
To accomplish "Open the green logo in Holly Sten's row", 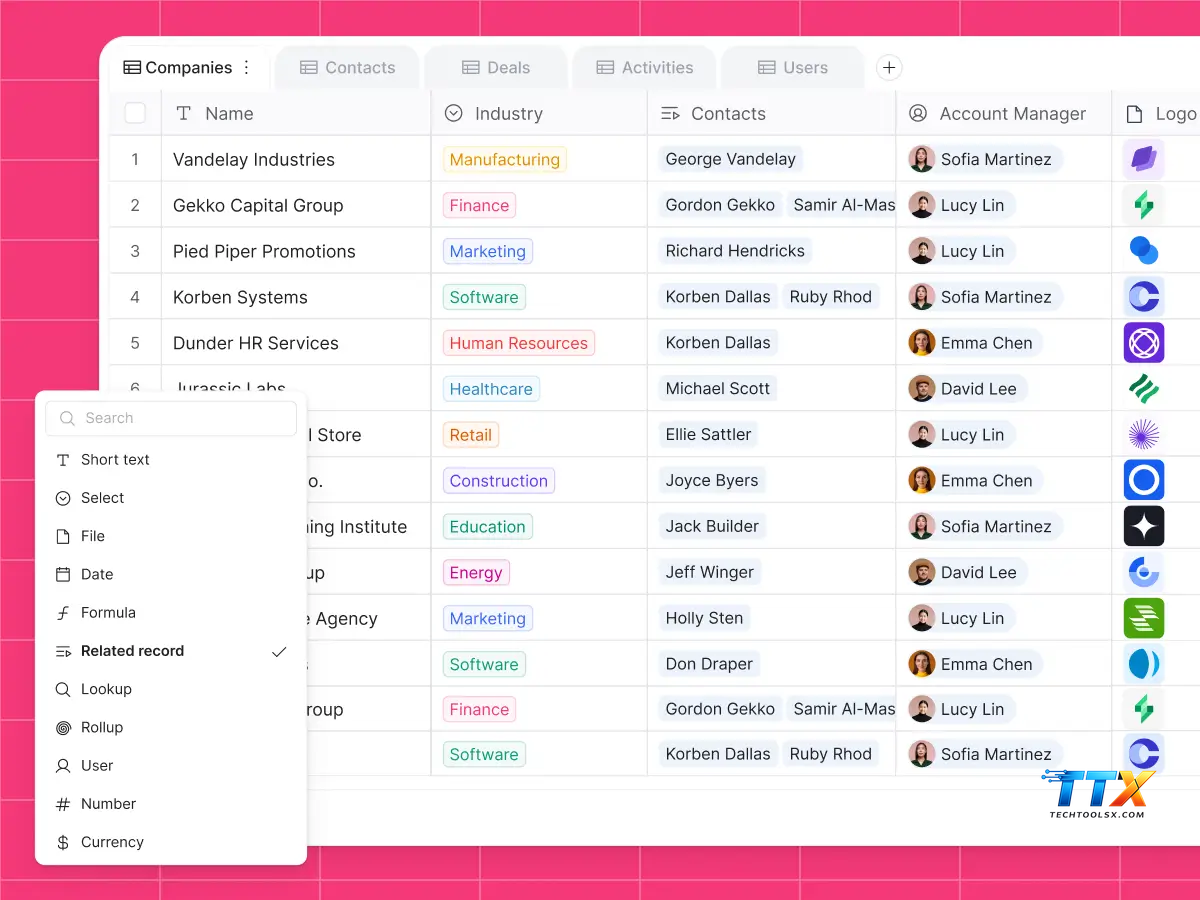I will [1143, 618].
